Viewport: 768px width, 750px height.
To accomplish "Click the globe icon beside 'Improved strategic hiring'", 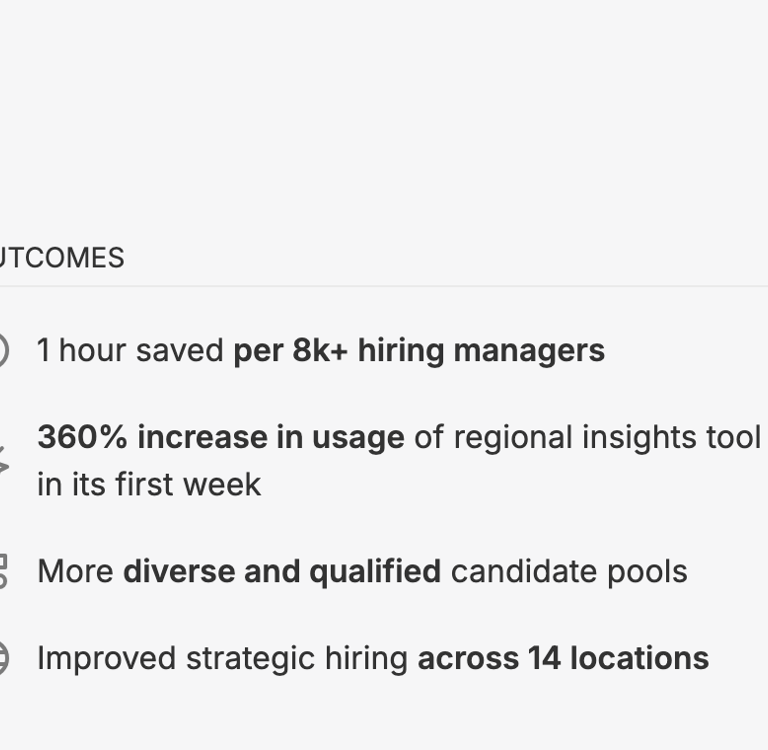I will 4,658.
